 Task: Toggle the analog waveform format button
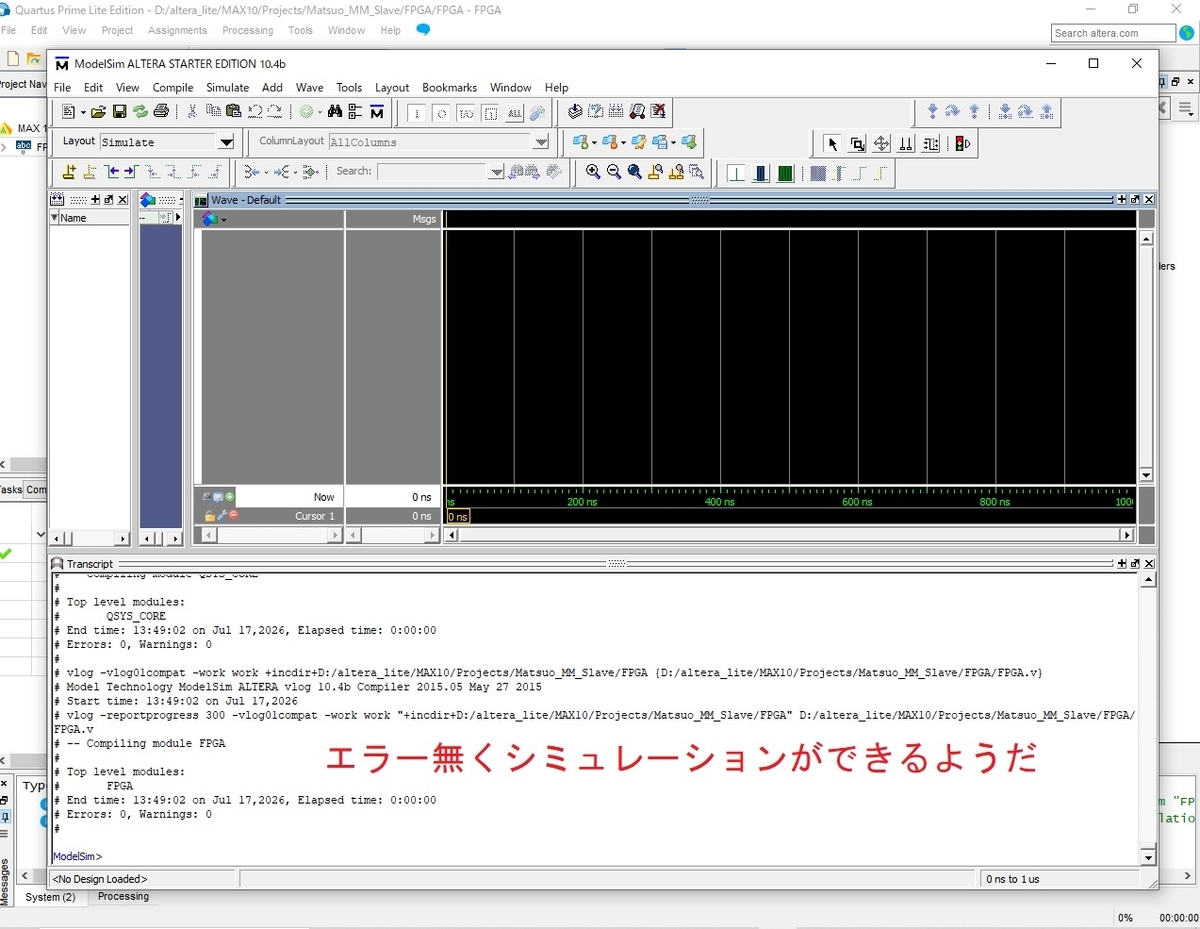[x=738, y=173]
